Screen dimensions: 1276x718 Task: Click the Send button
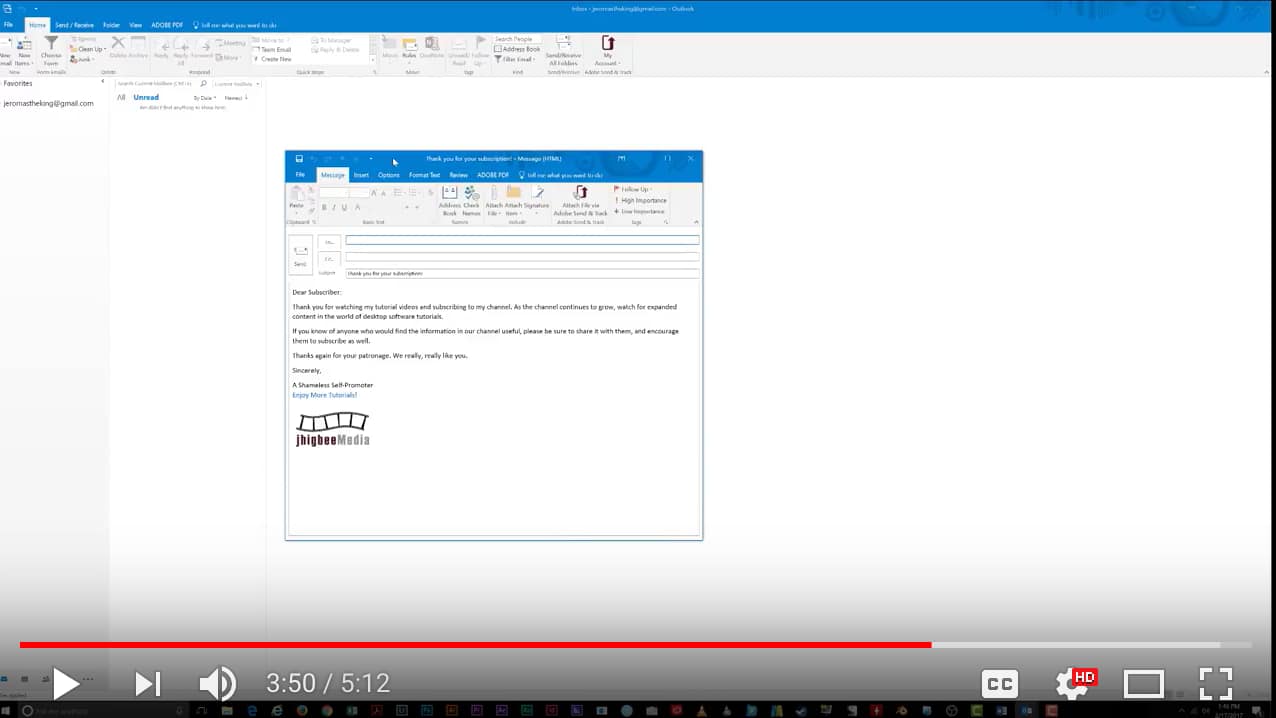tap(300, 257)
